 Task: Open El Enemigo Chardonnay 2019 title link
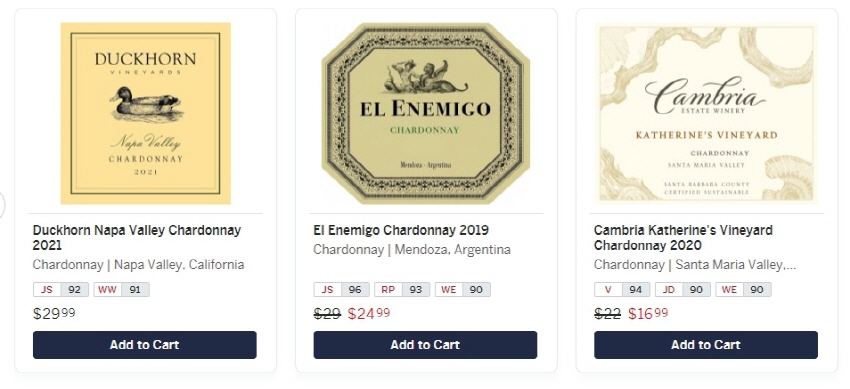(401, 230)
